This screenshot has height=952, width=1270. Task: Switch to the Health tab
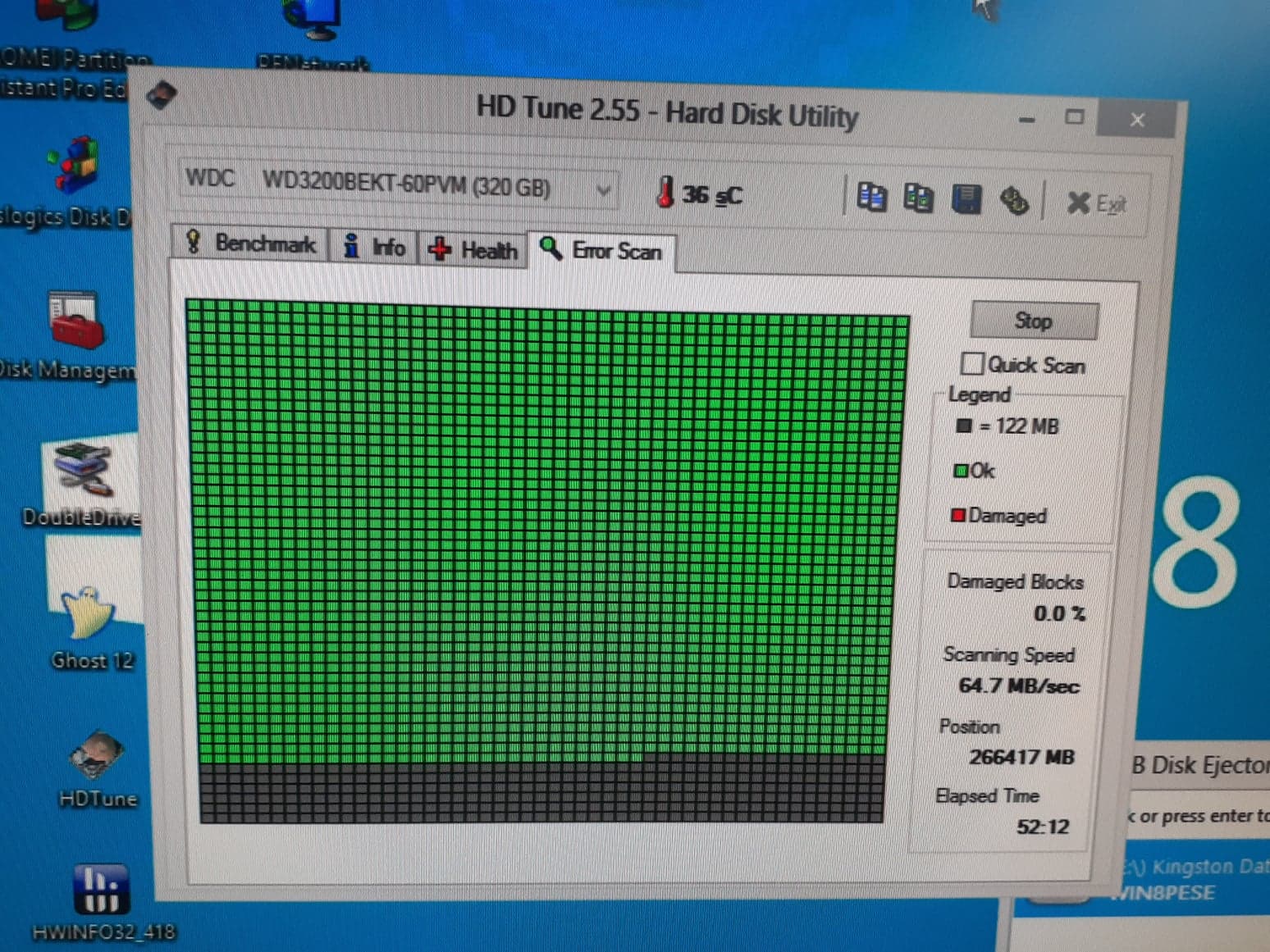[x=473, y=248]
